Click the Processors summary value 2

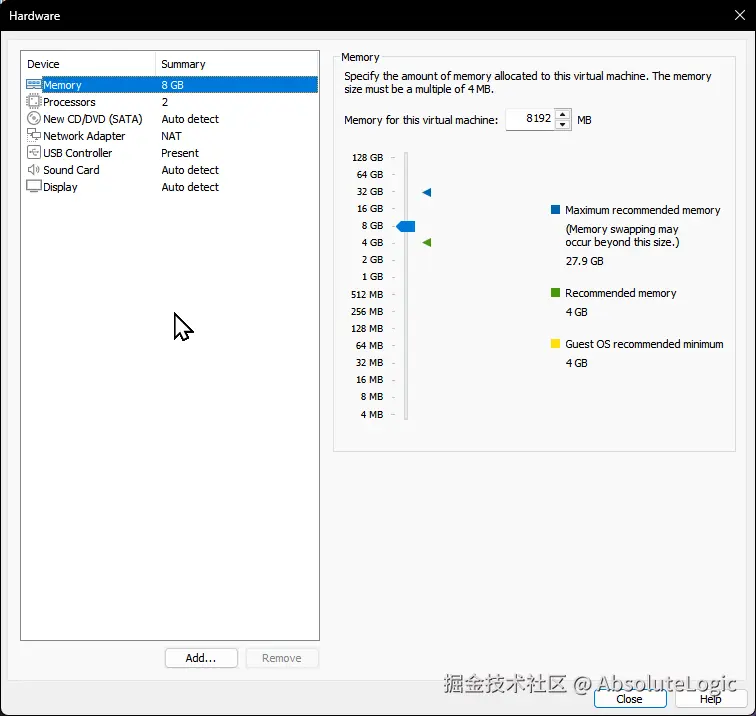tap(165, 102)
